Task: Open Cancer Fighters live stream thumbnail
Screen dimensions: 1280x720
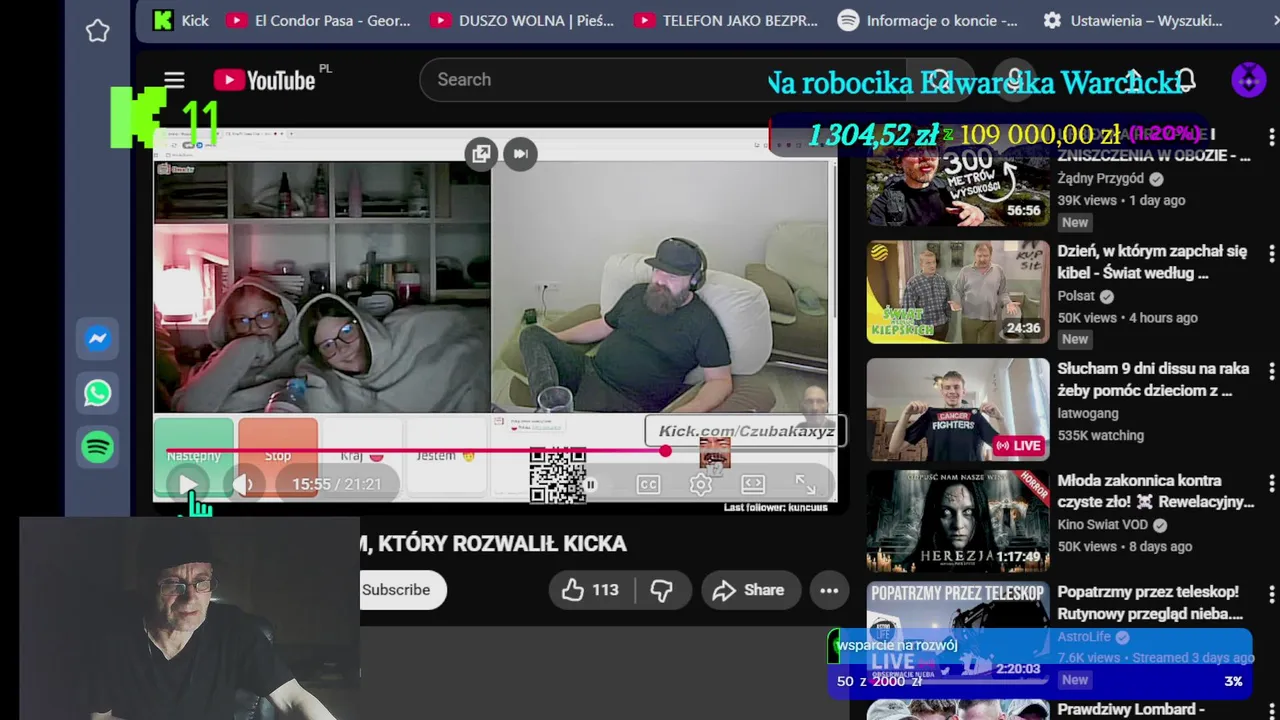Action: click(x=958, y=410)
